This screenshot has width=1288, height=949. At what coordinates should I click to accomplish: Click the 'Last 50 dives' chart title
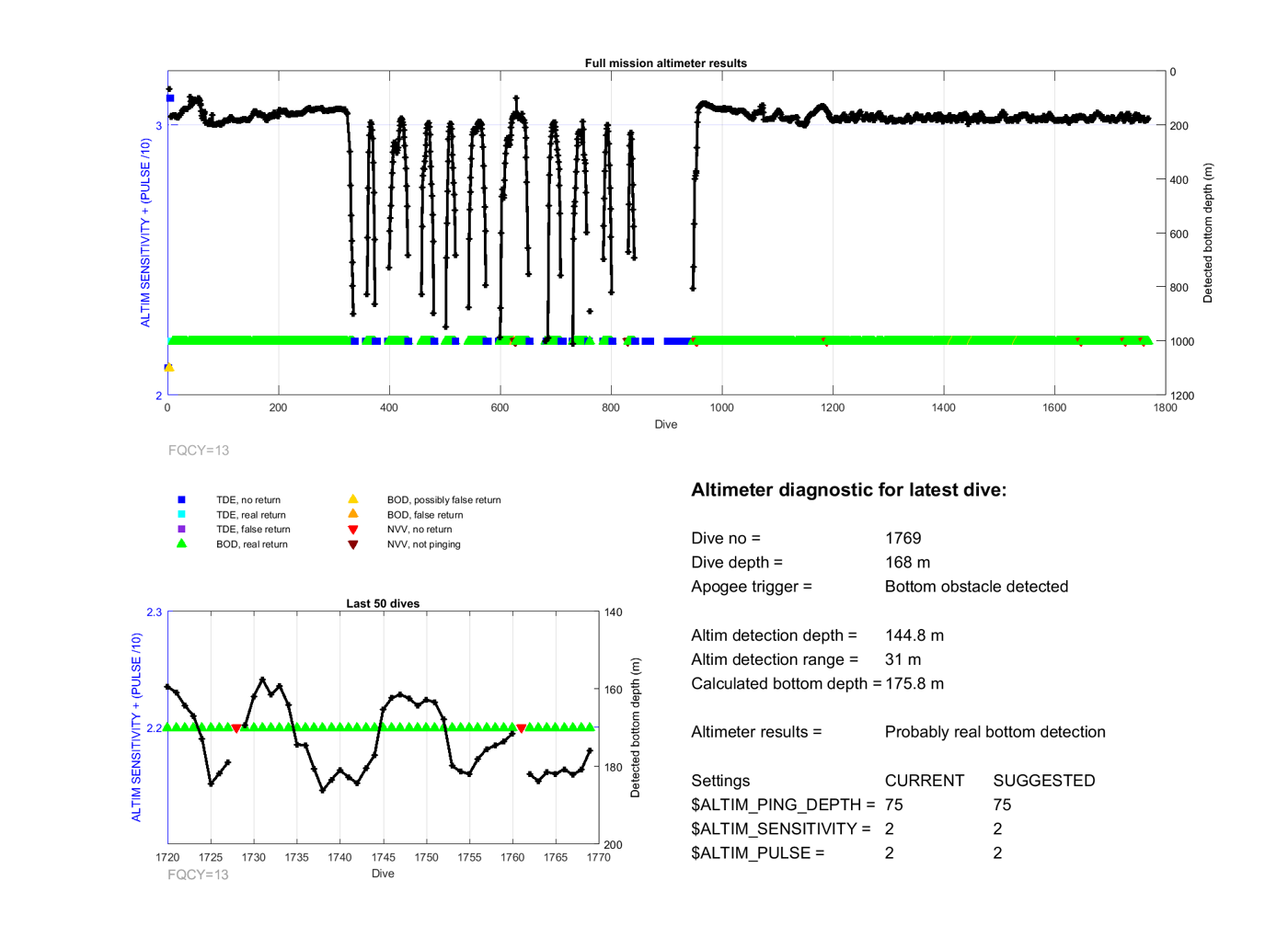[x=383, y=604]
